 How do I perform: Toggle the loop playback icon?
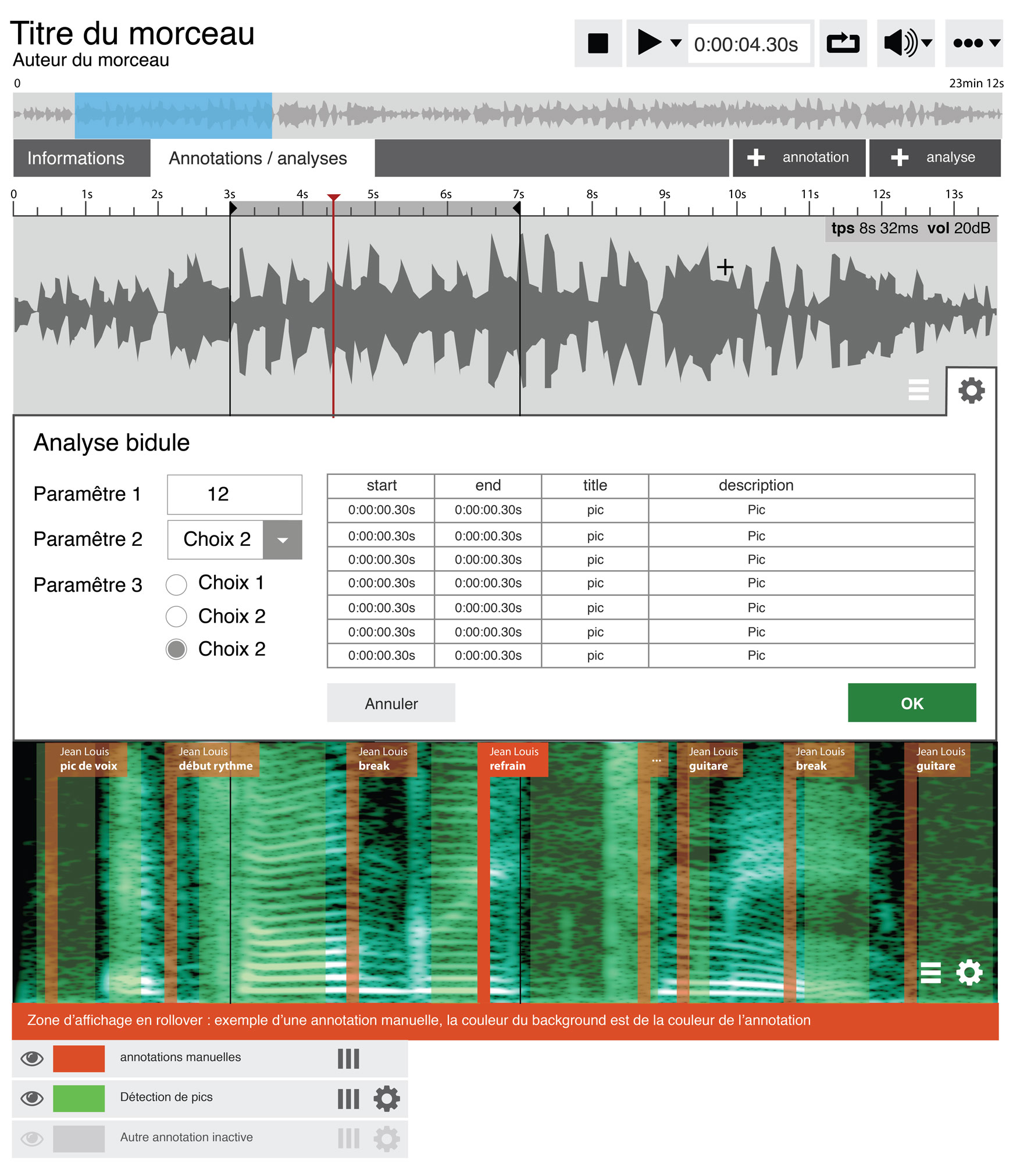pos(843,44)
